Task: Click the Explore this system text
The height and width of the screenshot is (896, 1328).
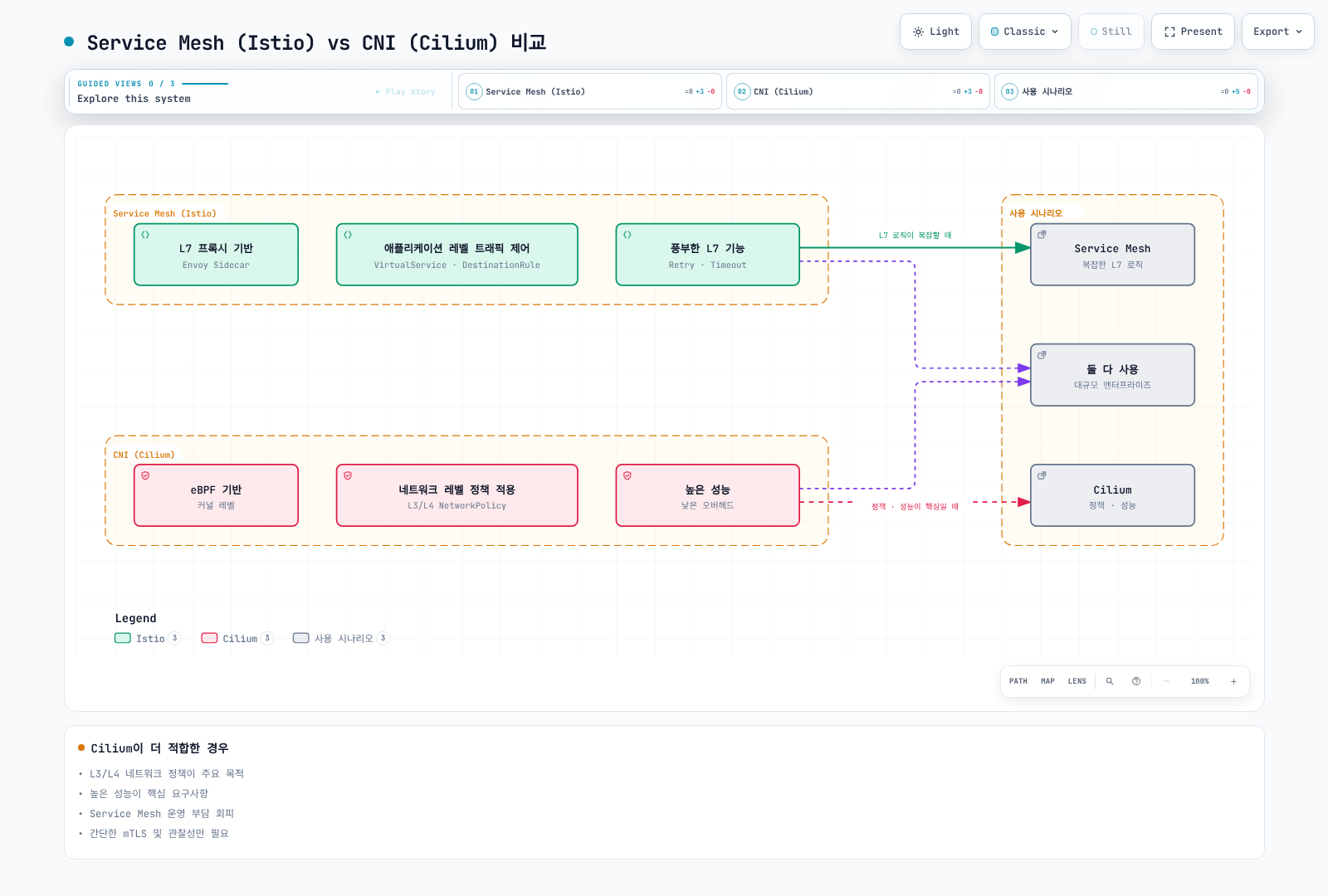Action: (x=134, y=99)
